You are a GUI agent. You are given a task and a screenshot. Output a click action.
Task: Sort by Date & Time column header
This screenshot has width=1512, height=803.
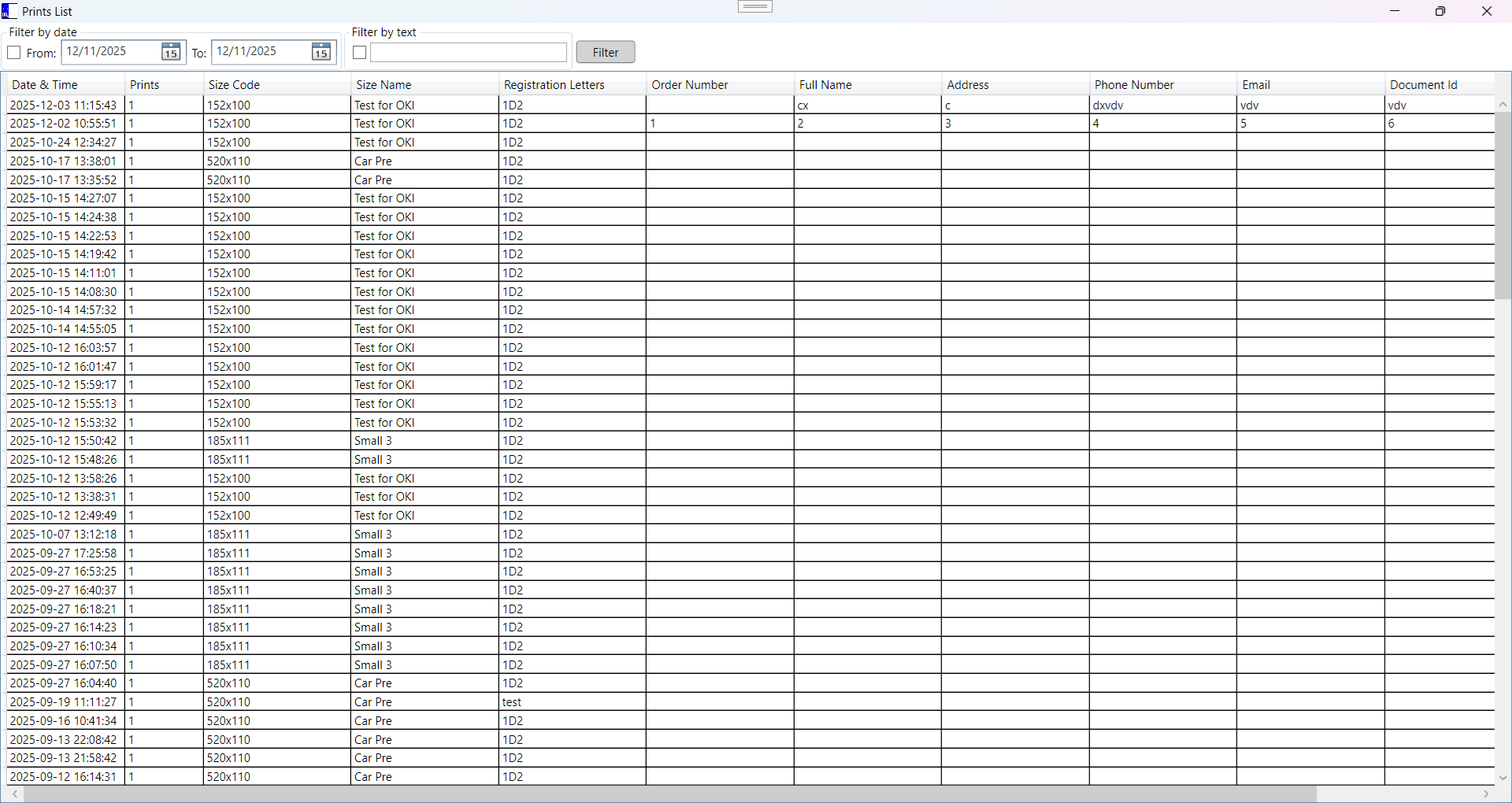45,85
